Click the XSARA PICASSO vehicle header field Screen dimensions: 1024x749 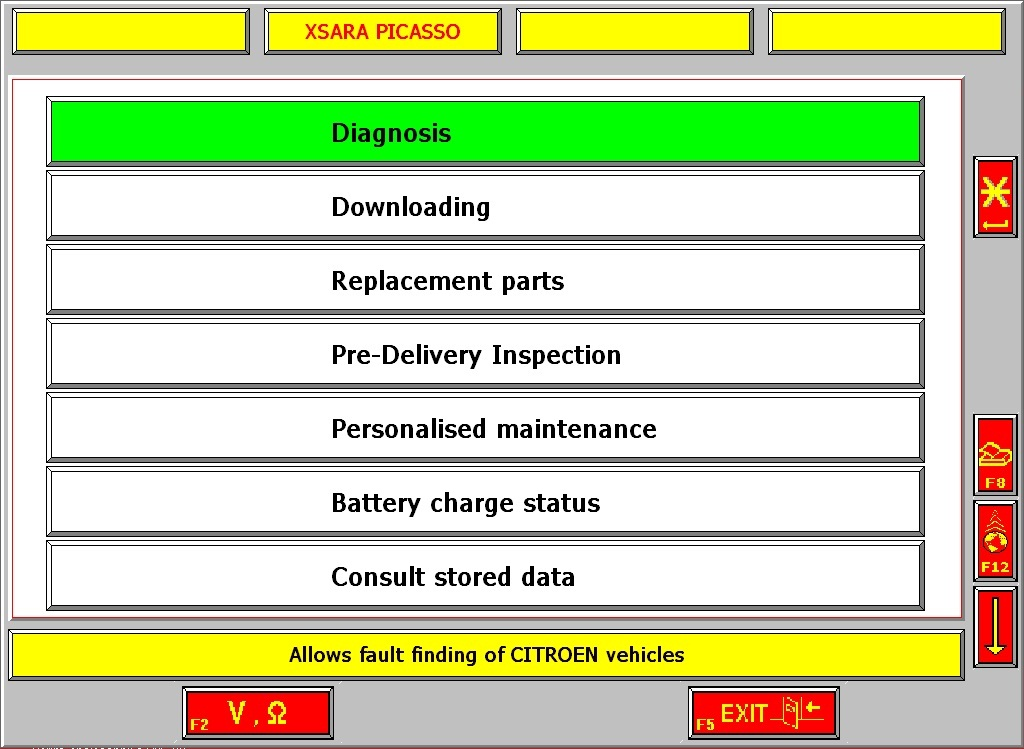pos(382,32)
